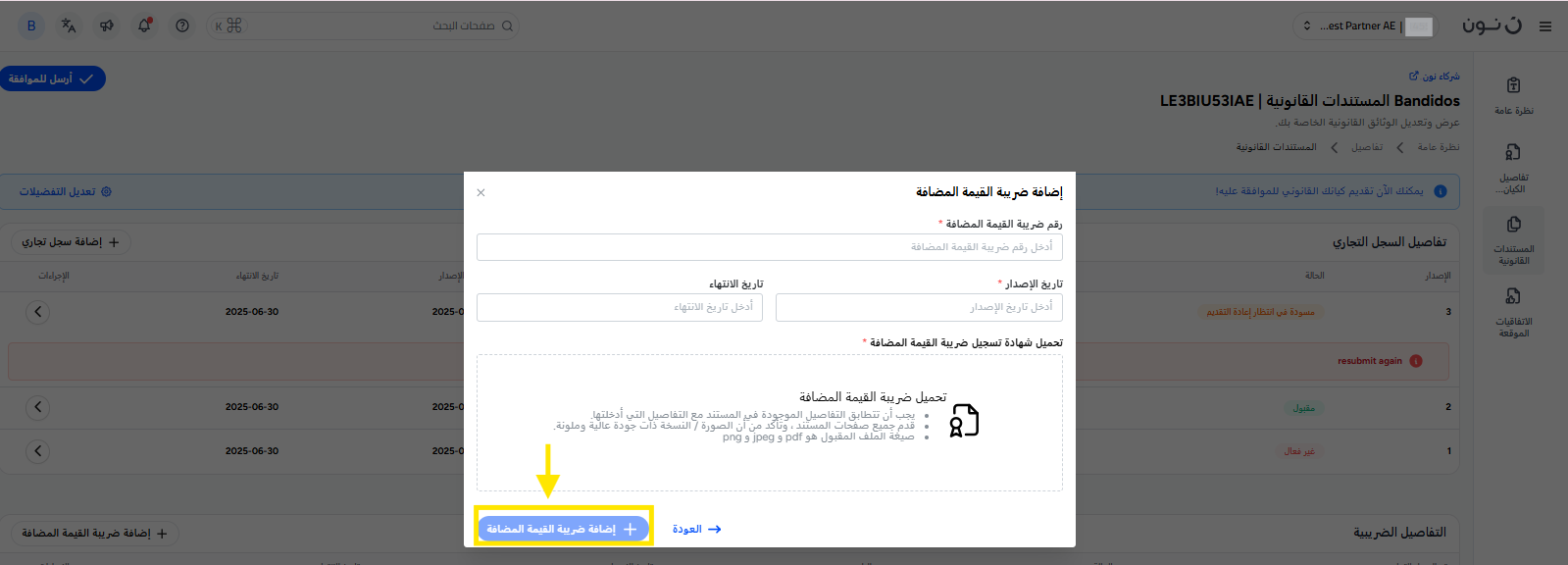Open the user profile avatar B
The image size is (1568, 565).
31,26
